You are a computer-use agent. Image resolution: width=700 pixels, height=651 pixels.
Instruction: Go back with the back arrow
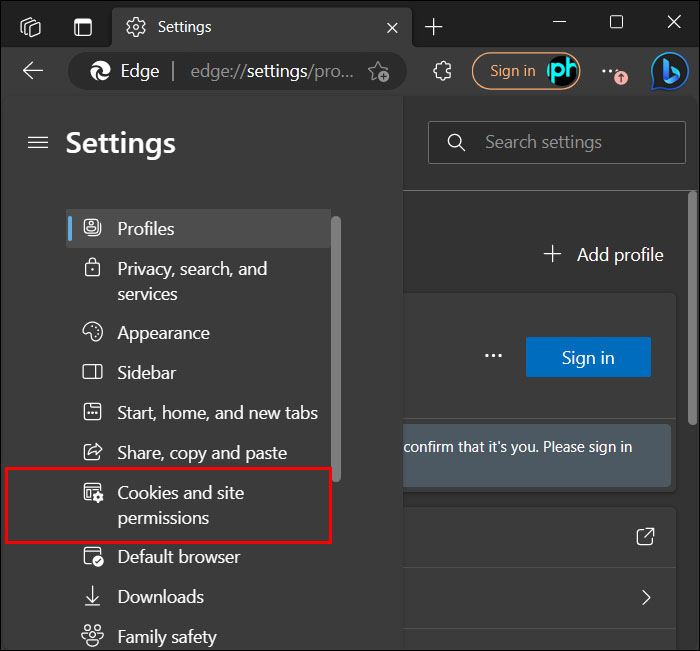(x=33, y=71)
